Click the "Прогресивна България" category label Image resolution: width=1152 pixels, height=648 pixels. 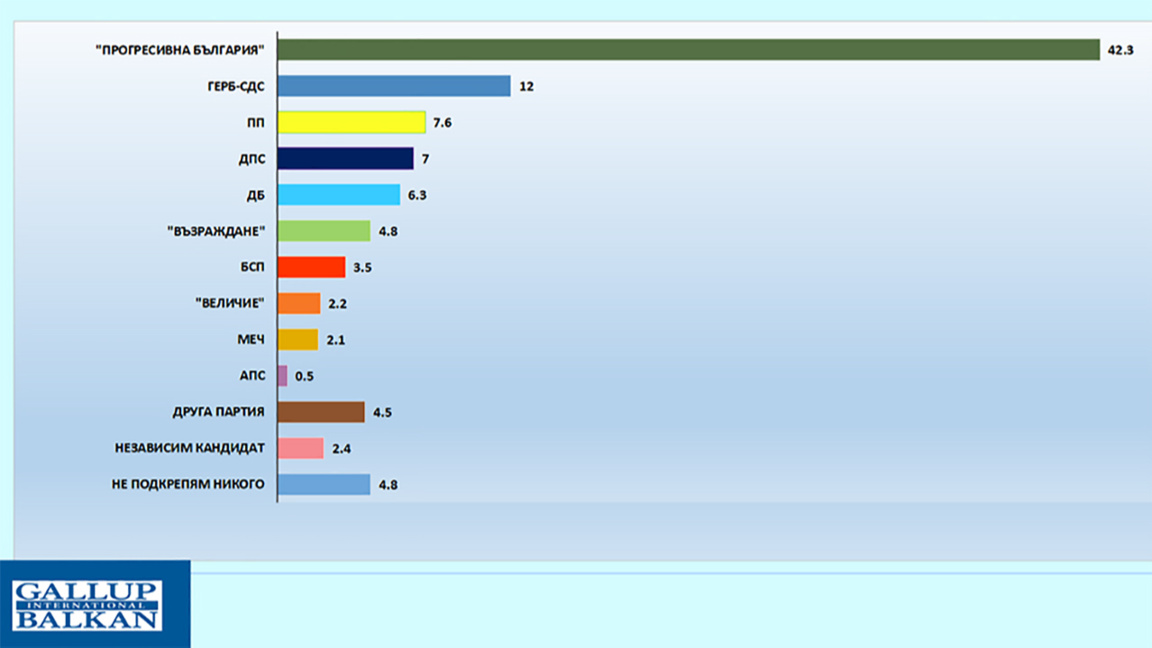(x=179, y=50)
